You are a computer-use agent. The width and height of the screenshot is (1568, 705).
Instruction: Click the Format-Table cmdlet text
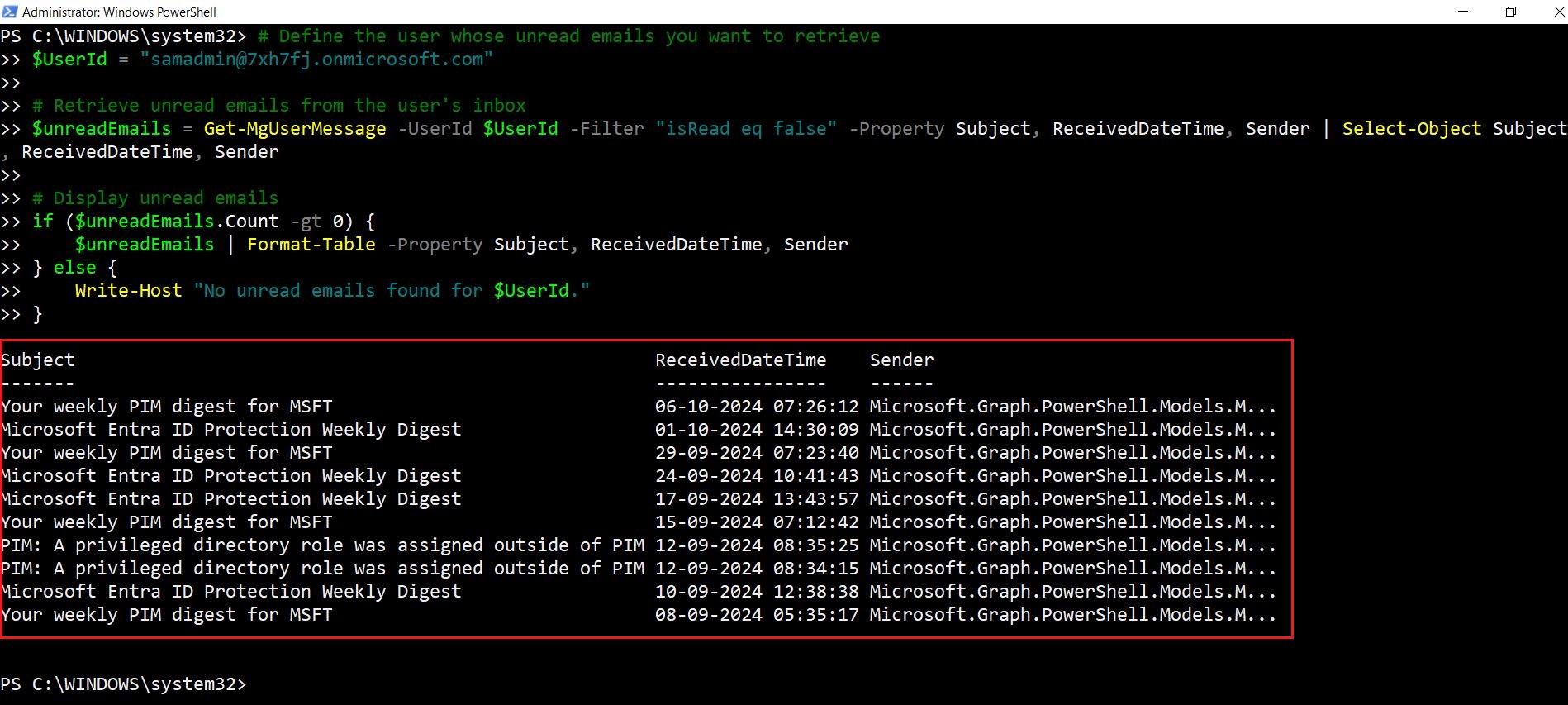[x=311, y=245]
